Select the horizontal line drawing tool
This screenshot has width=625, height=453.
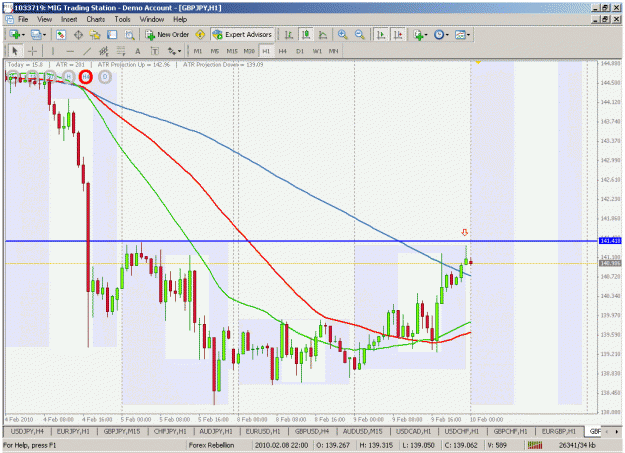[x=70, y=51]
